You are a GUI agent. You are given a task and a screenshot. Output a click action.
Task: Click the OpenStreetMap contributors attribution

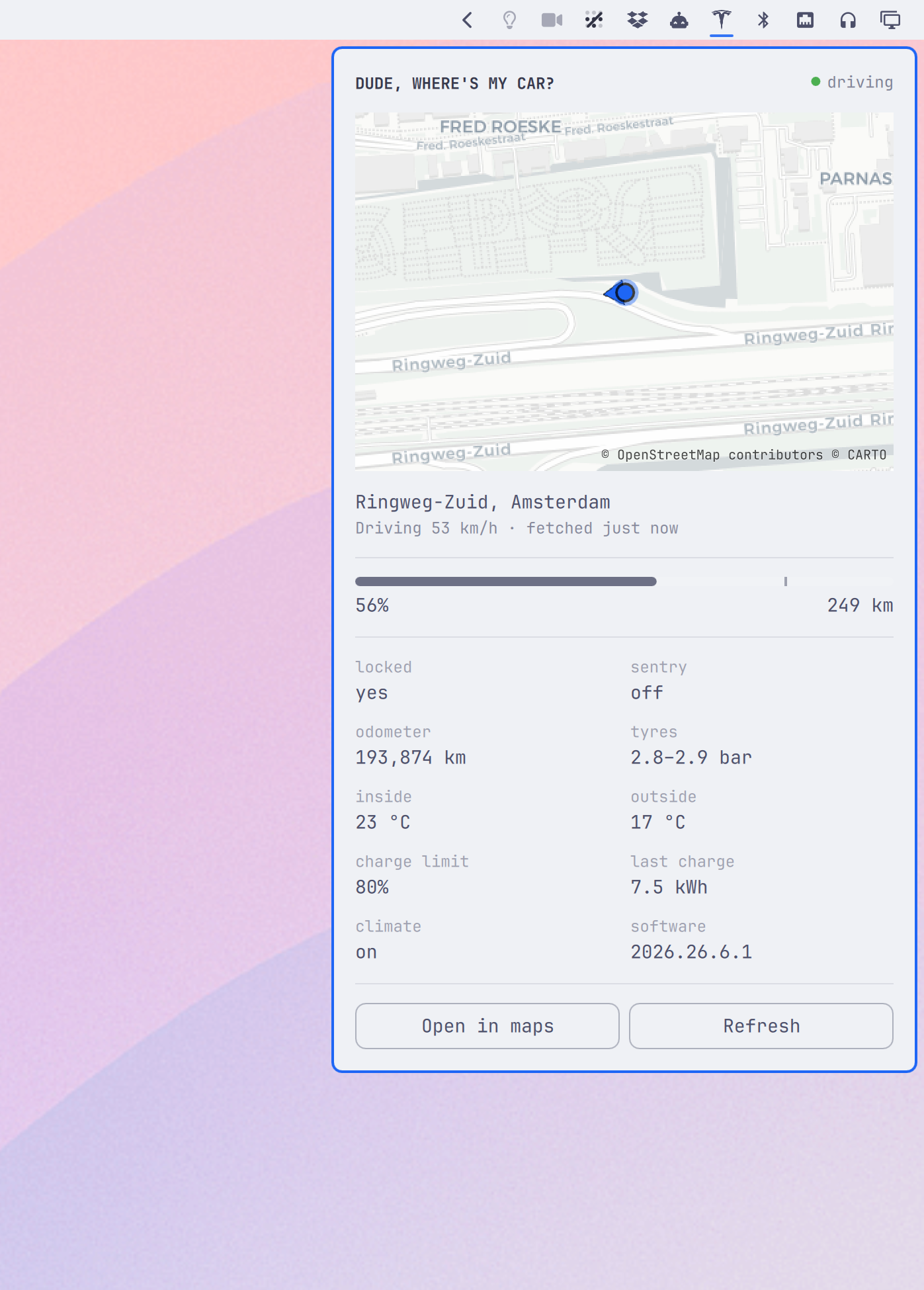tap(712, 454)
